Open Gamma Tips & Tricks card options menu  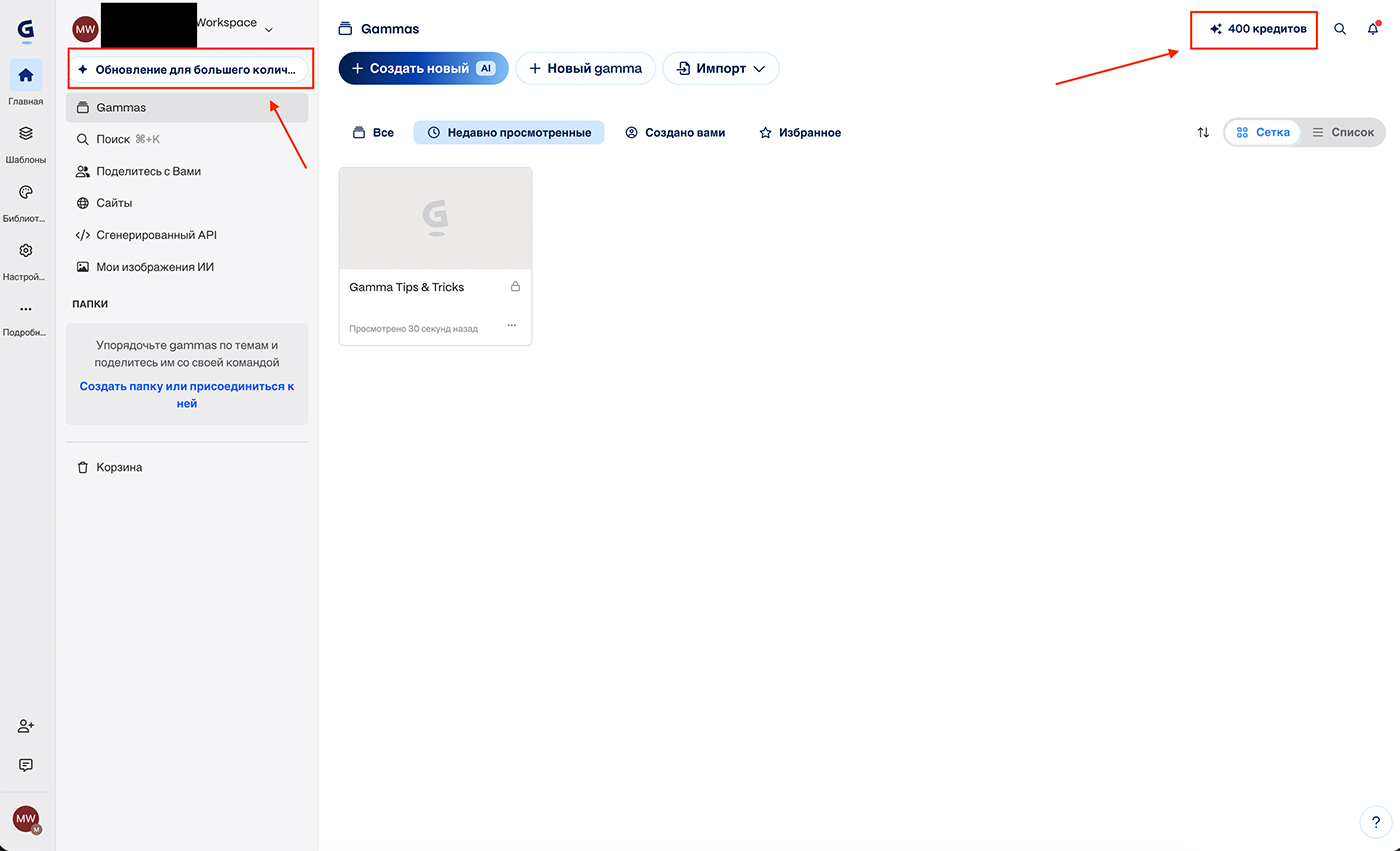tap(512, 325)
